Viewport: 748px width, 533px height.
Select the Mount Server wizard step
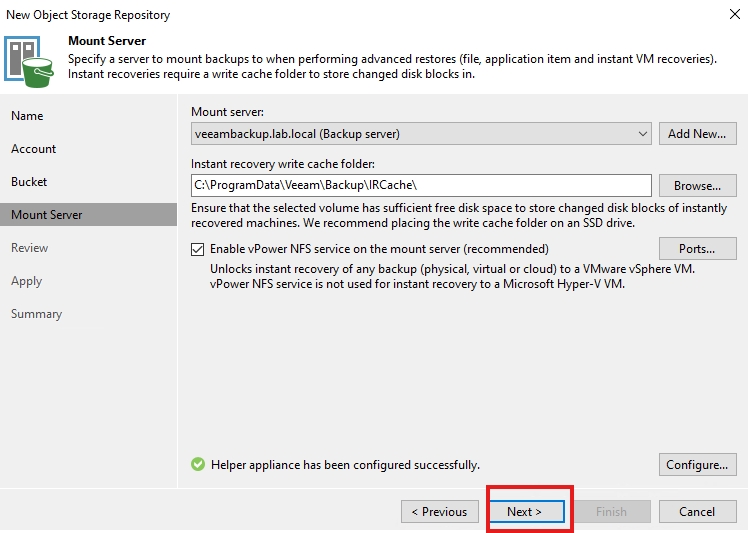pos(47,215)
